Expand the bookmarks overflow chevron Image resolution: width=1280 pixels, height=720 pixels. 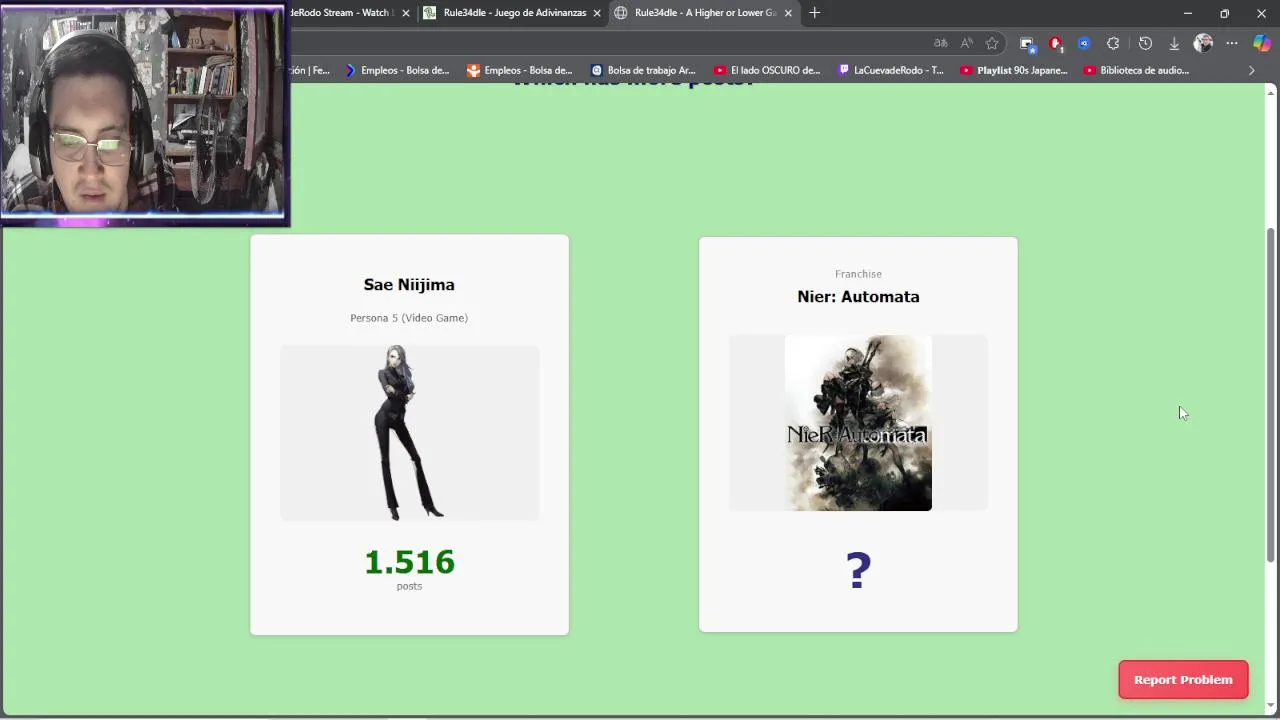pyautogui.click(x=1251, y=70)
